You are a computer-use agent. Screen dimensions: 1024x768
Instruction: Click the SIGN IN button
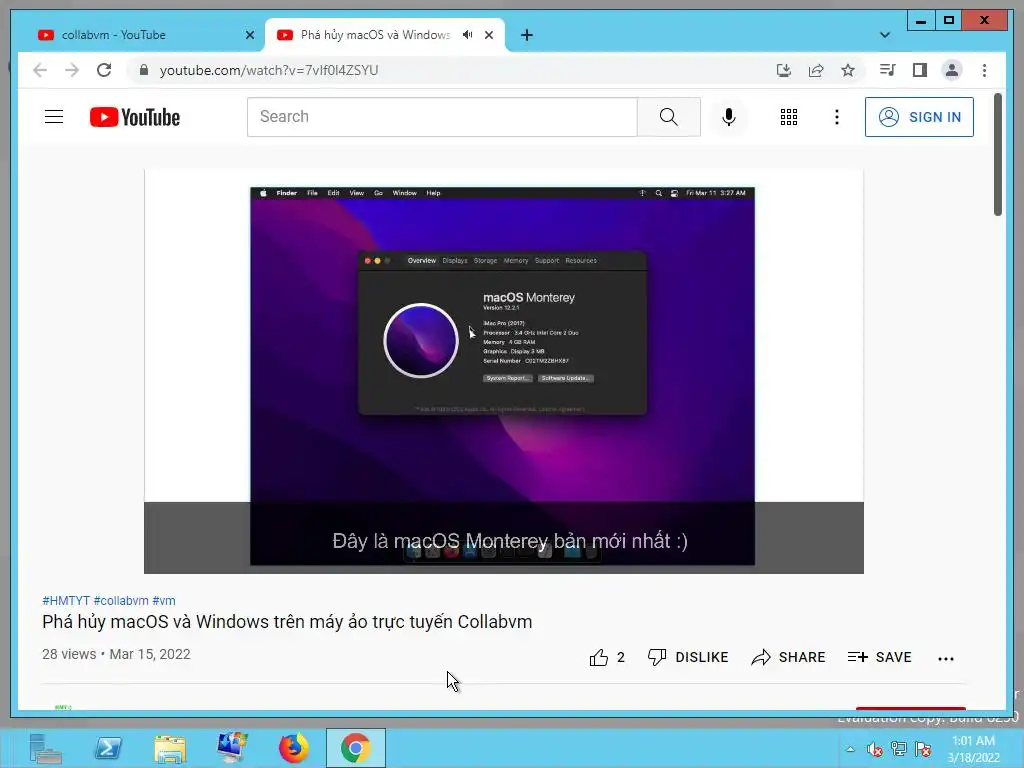tap(919, 117)
